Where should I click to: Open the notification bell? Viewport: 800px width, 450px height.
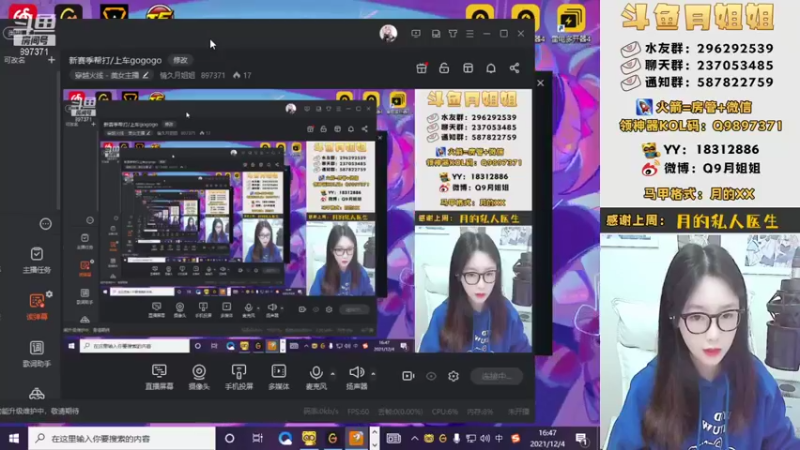tap(491, 68)
